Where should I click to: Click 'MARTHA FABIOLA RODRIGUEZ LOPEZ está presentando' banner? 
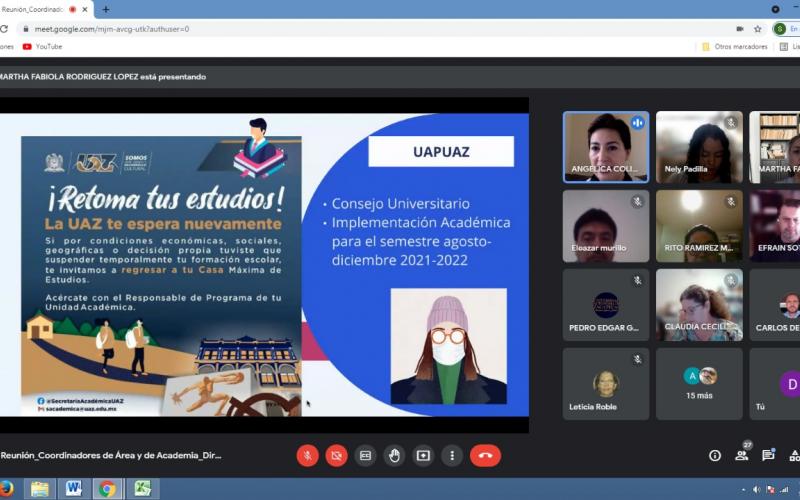(103, 77)
